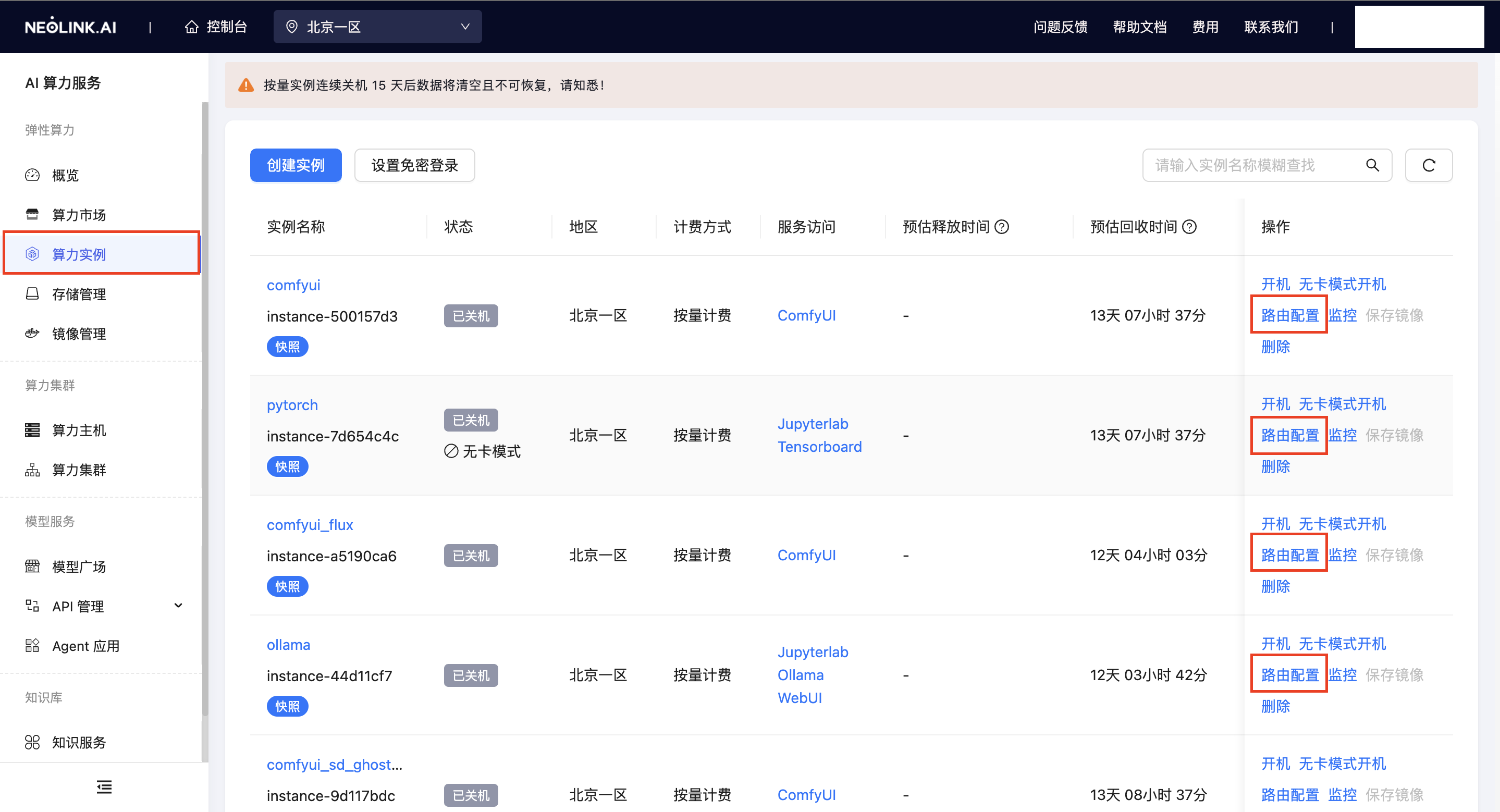Screen dimensions: 1500x812
Task: Click the 创建实例 button
Action: (296, 165)
